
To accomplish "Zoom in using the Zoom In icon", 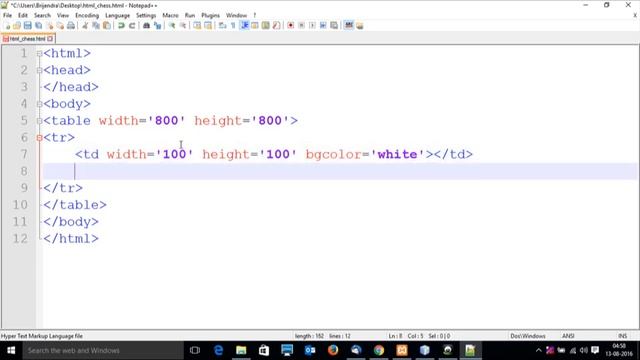I will click(172, 25).
